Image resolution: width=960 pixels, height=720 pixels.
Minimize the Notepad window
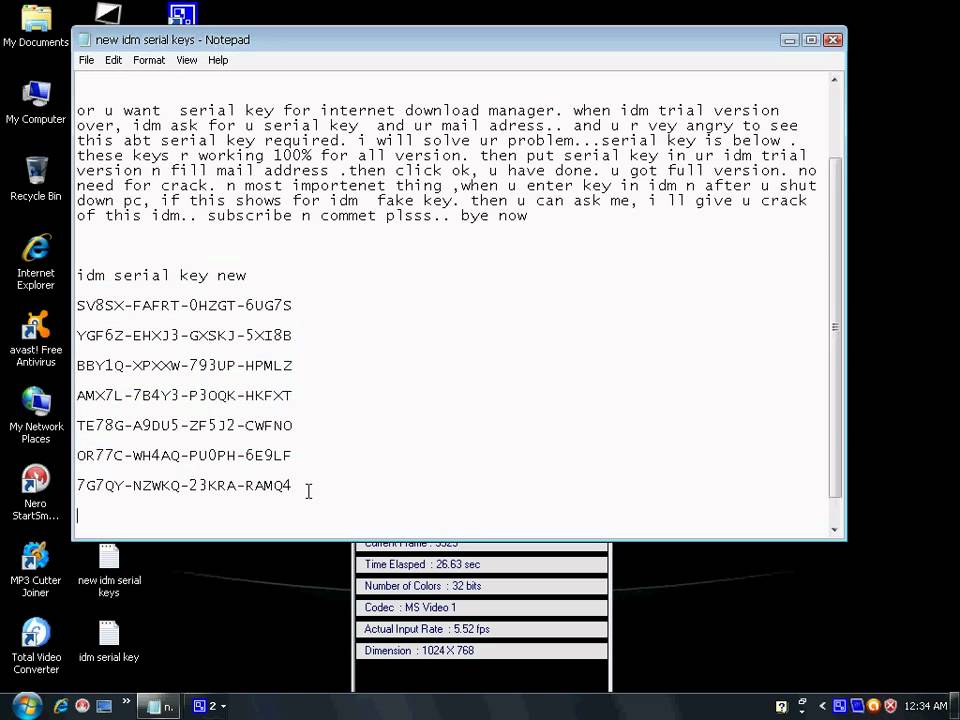(790, 40)
